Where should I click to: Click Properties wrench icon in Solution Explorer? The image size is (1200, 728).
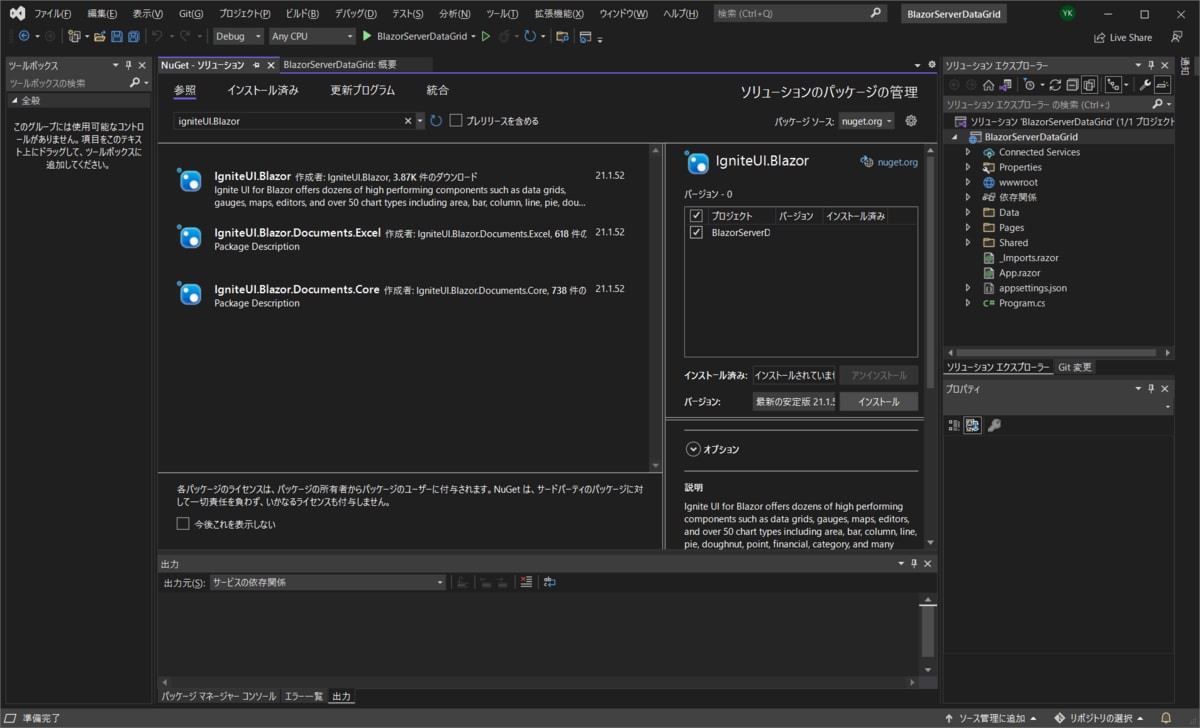[1145, 85]
